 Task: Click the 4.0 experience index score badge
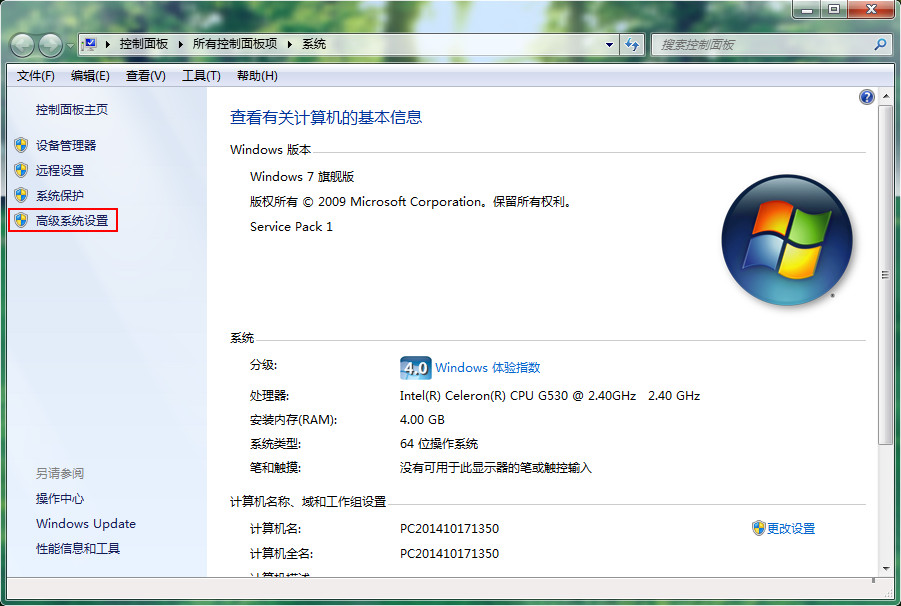[415, 368]
